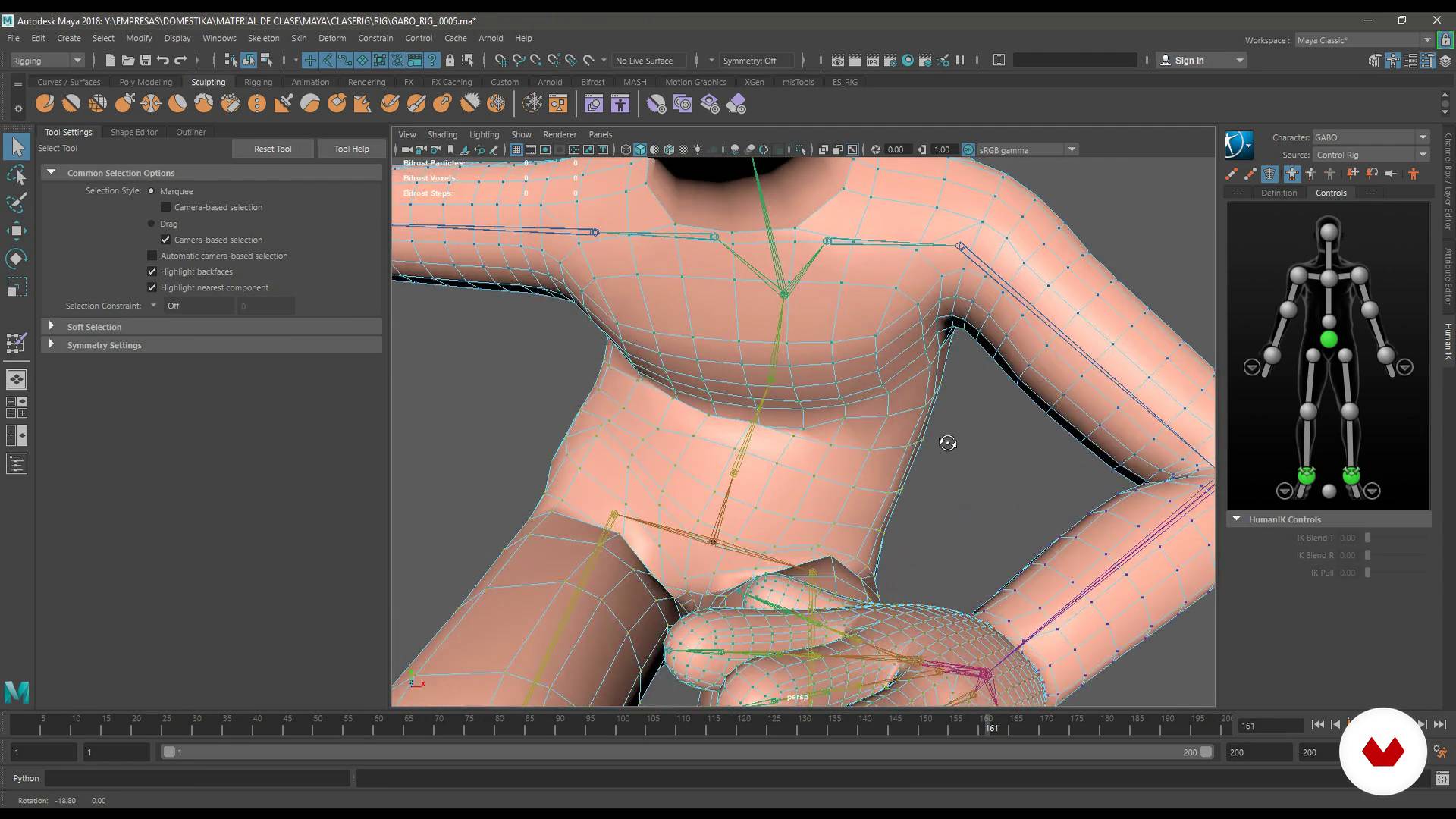Click the lock selection padlock icon
1456x819 pixels.
click(450, 61)
